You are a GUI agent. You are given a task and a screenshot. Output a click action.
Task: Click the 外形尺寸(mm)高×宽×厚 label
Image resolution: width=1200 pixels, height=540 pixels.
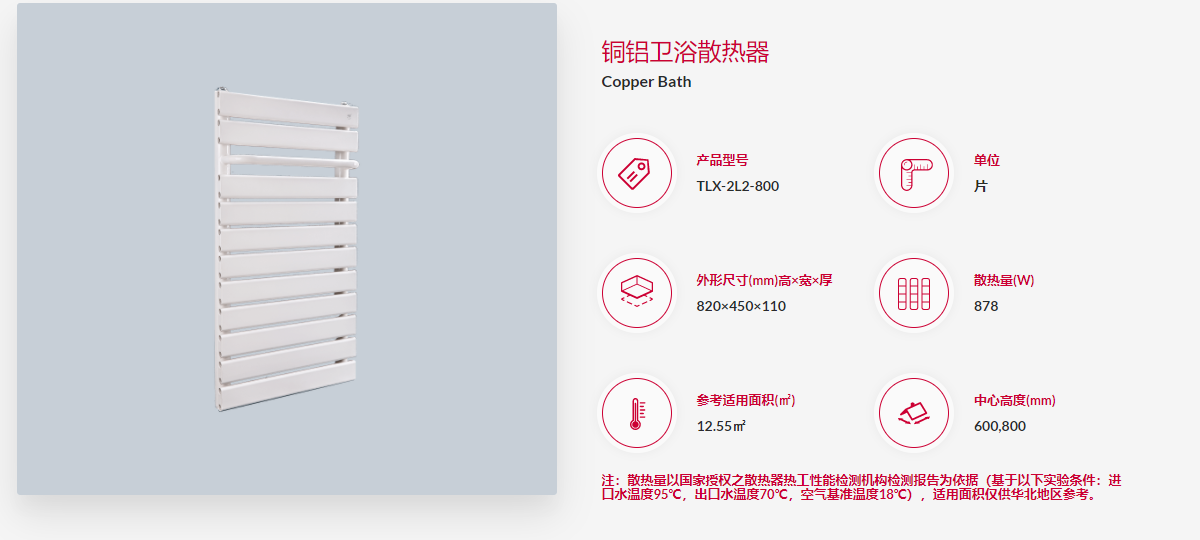pyautogui.click(x=764, y=280)
